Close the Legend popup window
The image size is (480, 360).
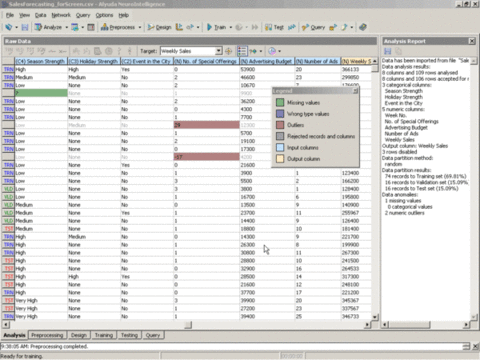355,91
